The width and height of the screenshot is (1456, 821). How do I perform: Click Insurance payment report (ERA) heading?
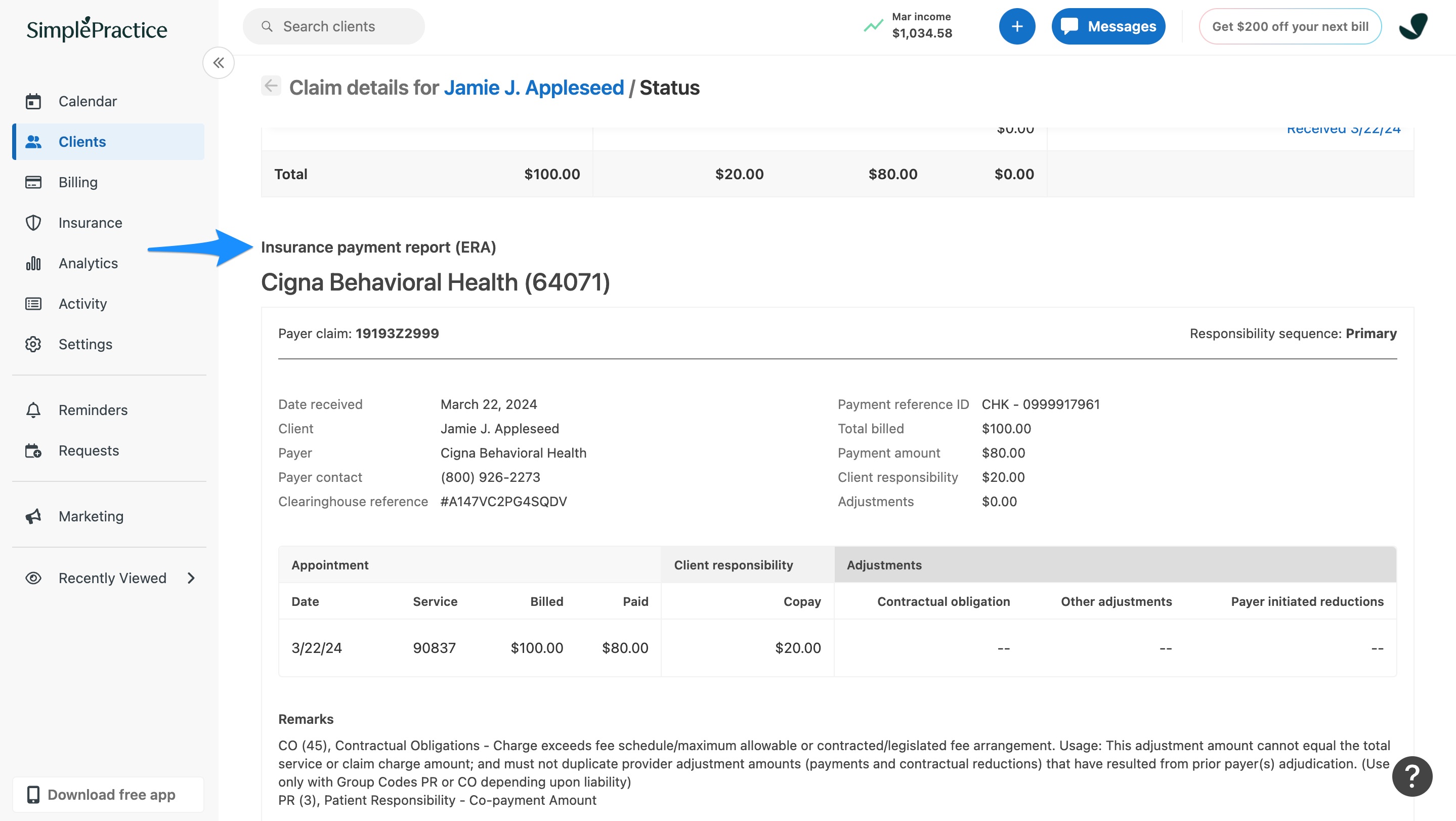click(x=378, y=247)
